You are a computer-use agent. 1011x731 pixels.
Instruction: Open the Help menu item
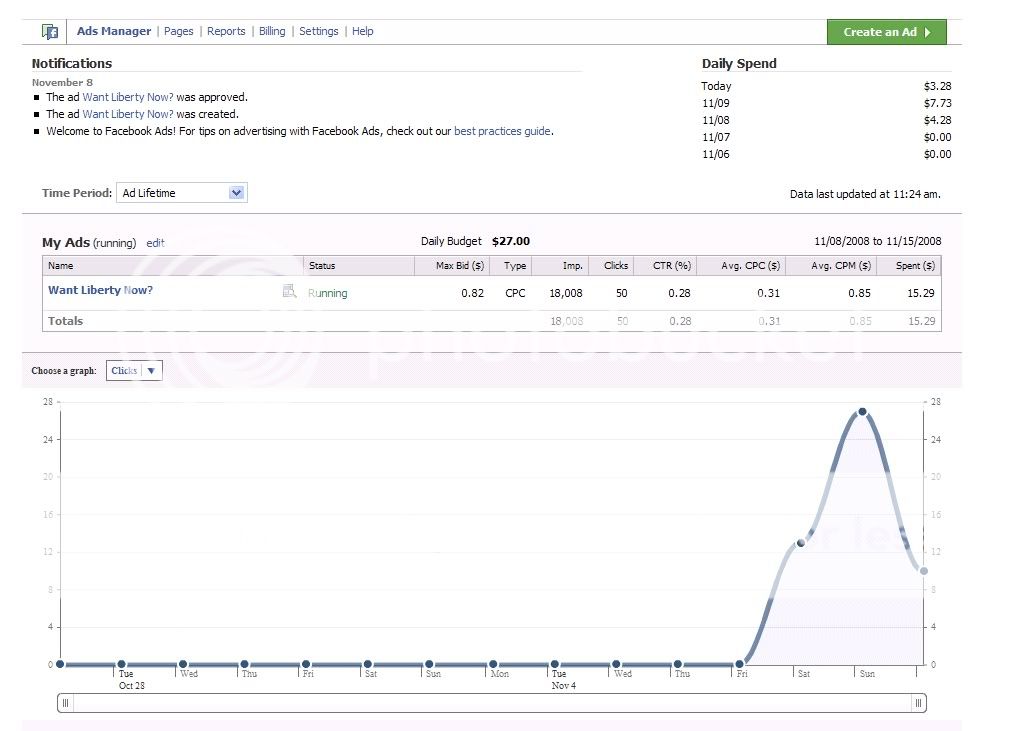click(362, 31)
